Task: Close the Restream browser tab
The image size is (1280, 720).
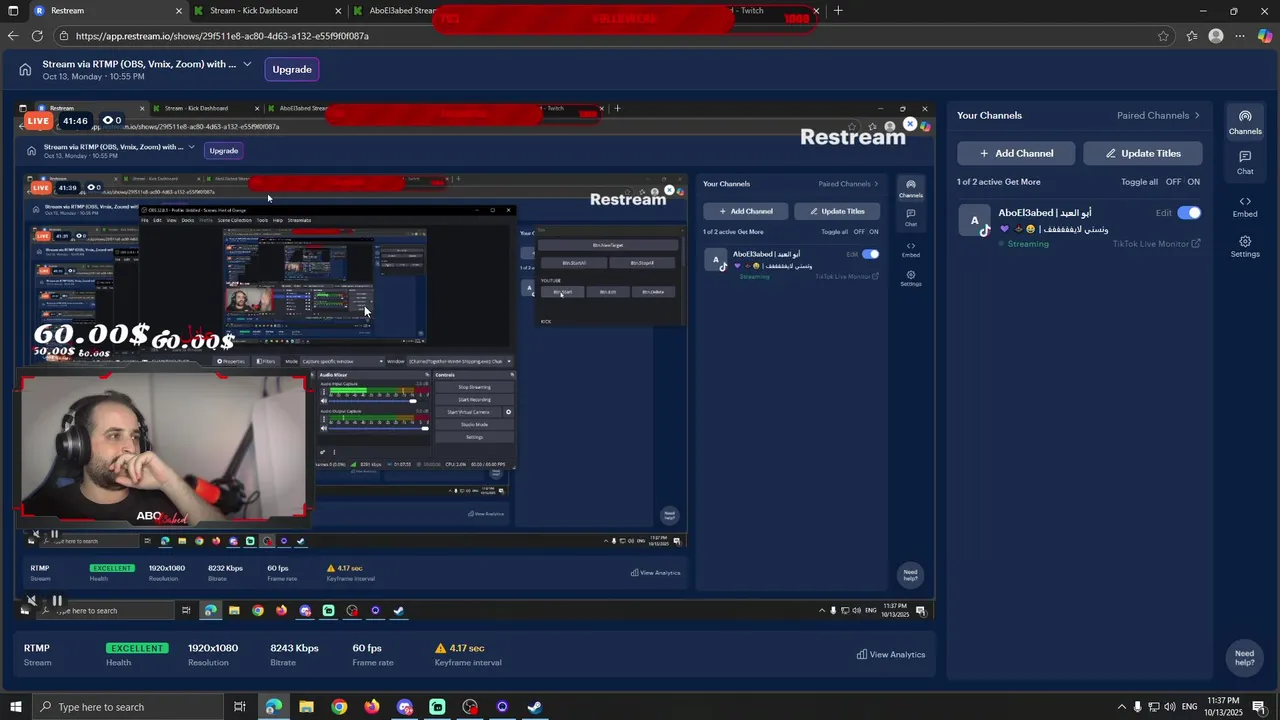Action: 179,11
